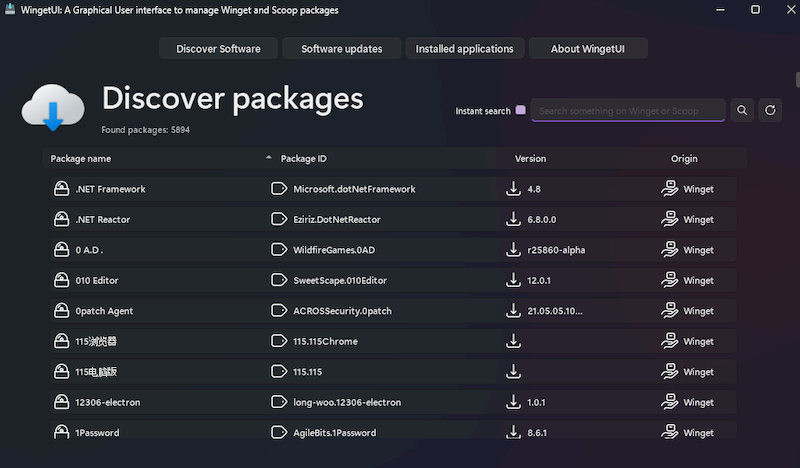Click the package icon beside 1Password
This screenshot has height=468, width=800.
(59, 433)
